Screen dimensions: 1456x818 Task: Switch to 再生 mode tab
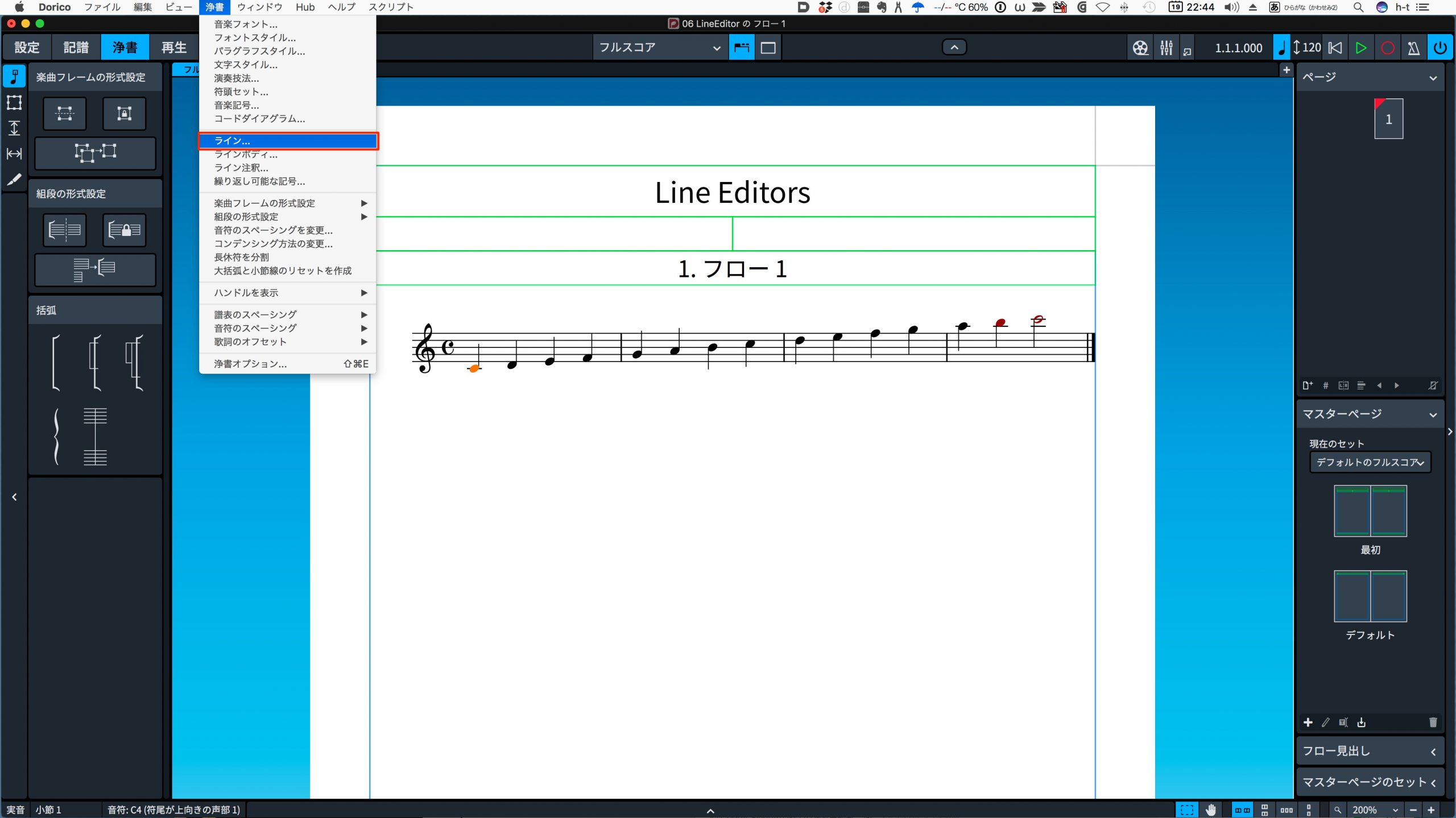[174, 47]
